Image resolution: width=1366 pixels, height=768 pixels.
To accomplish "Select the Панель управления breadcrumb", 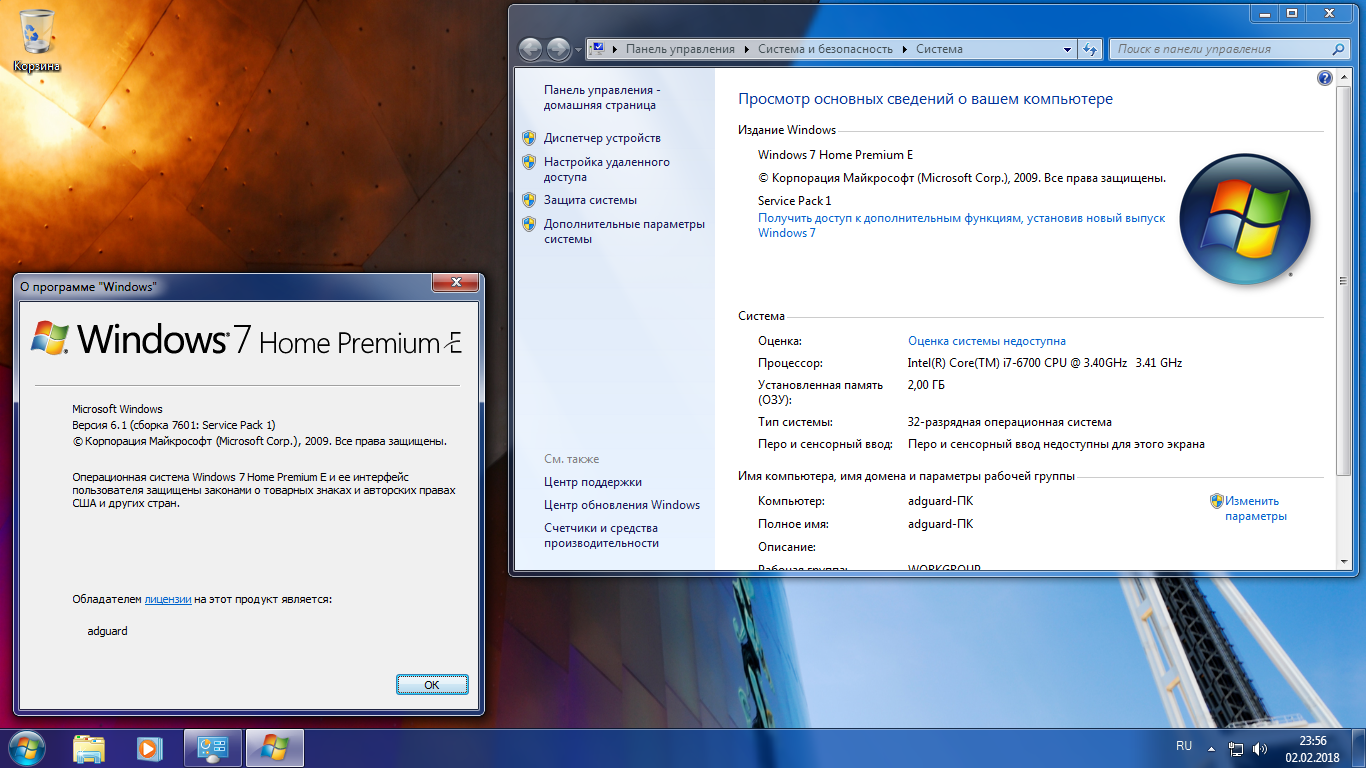I will tap(680, 49).
